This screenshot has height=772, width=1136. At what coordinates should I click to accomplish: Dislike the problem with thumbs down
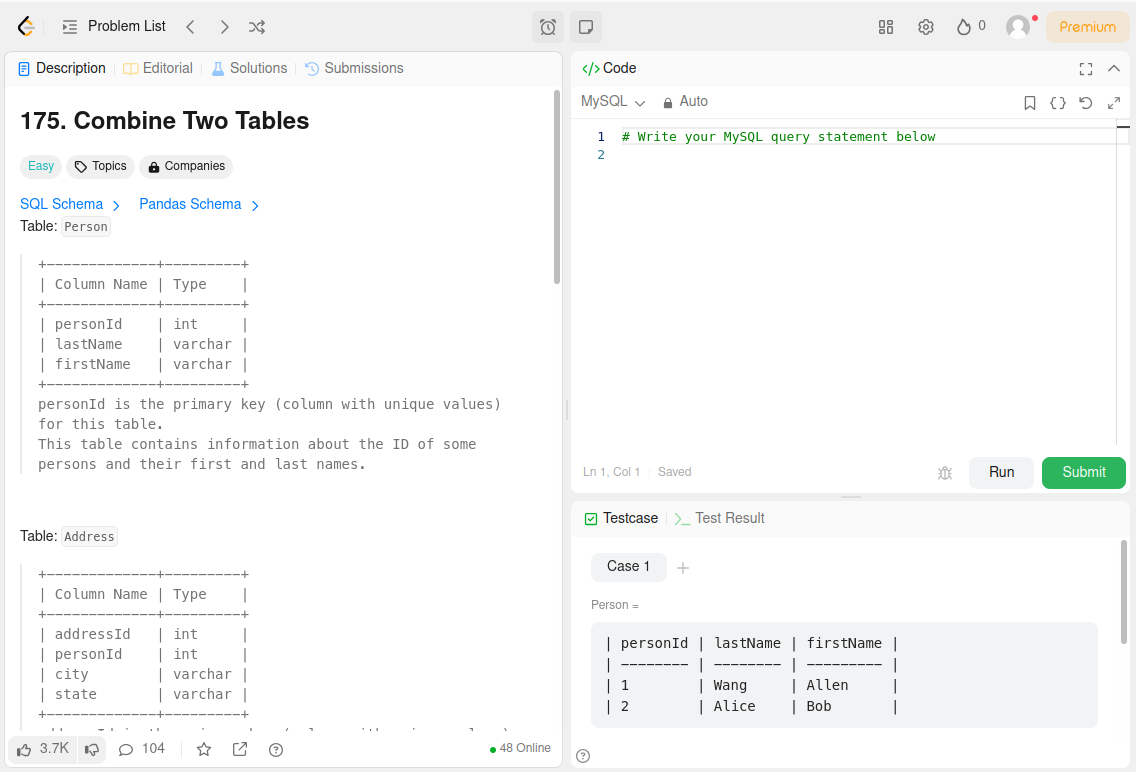tap(92, 749)
